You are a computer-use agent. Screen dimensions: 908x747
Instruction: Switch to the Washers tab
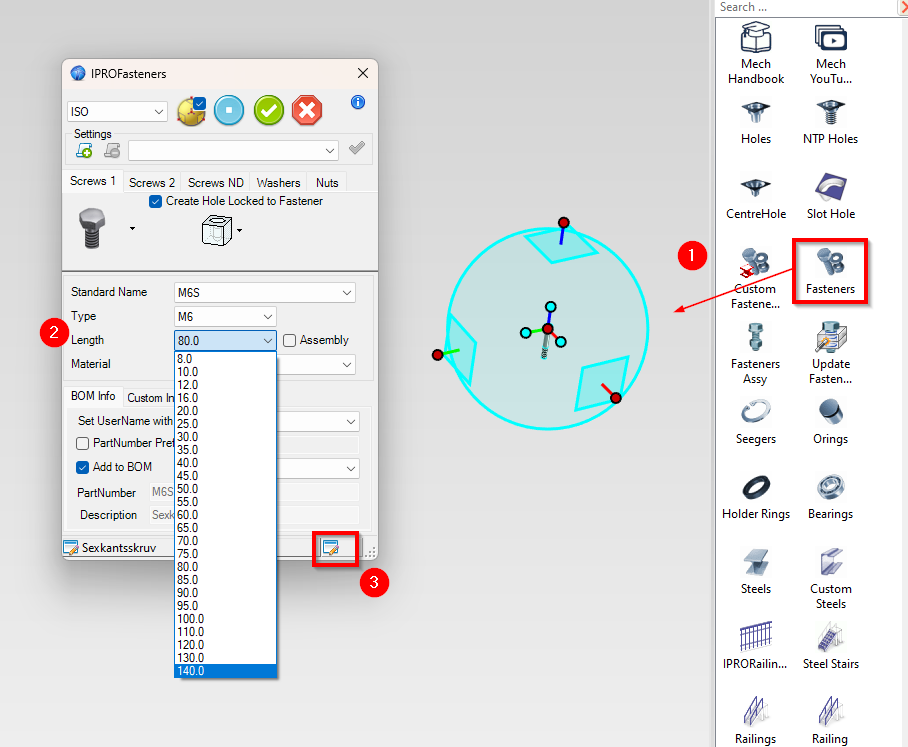point(278,182)
